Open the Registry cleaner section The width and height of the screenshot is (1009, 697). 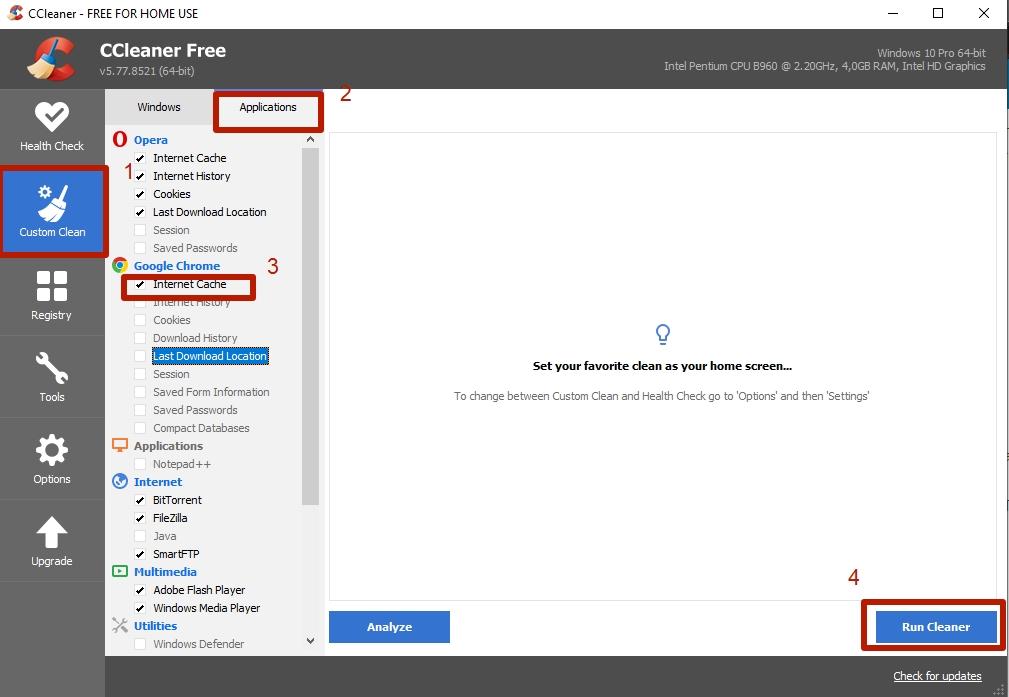51,295
